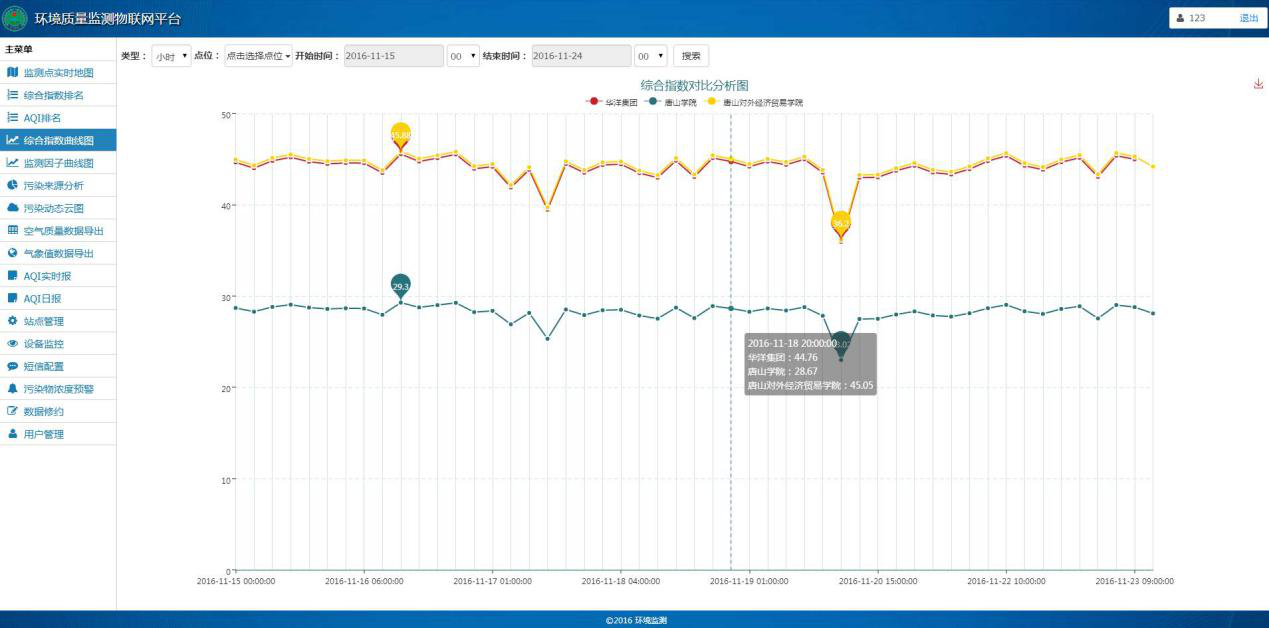Click the gear icon for 站点管理
This screenshot has height=628, width=1269.
pos(12,321)
